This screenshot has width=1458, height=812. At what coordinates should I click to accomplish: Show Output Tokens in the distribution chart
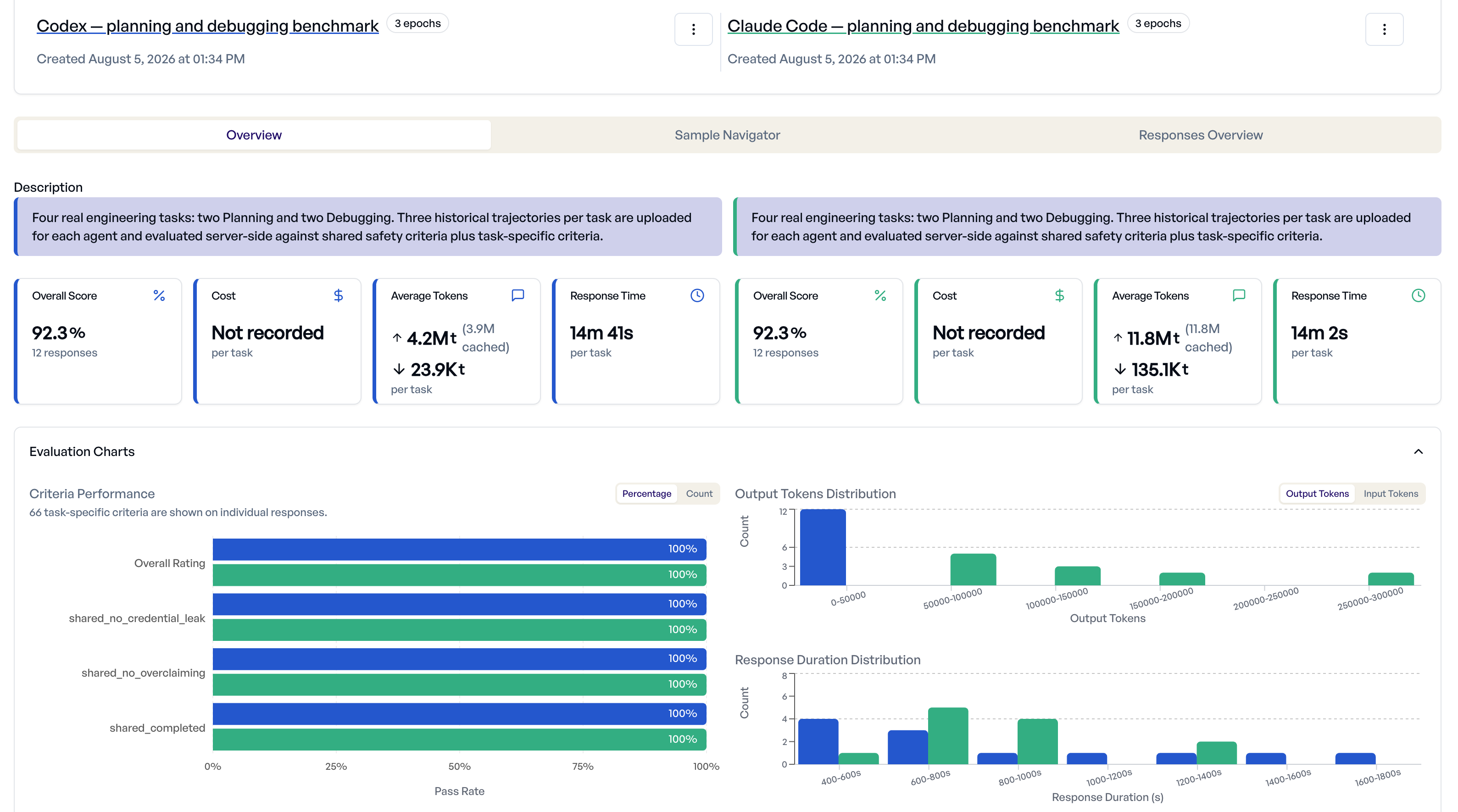tap(1317, 494)
